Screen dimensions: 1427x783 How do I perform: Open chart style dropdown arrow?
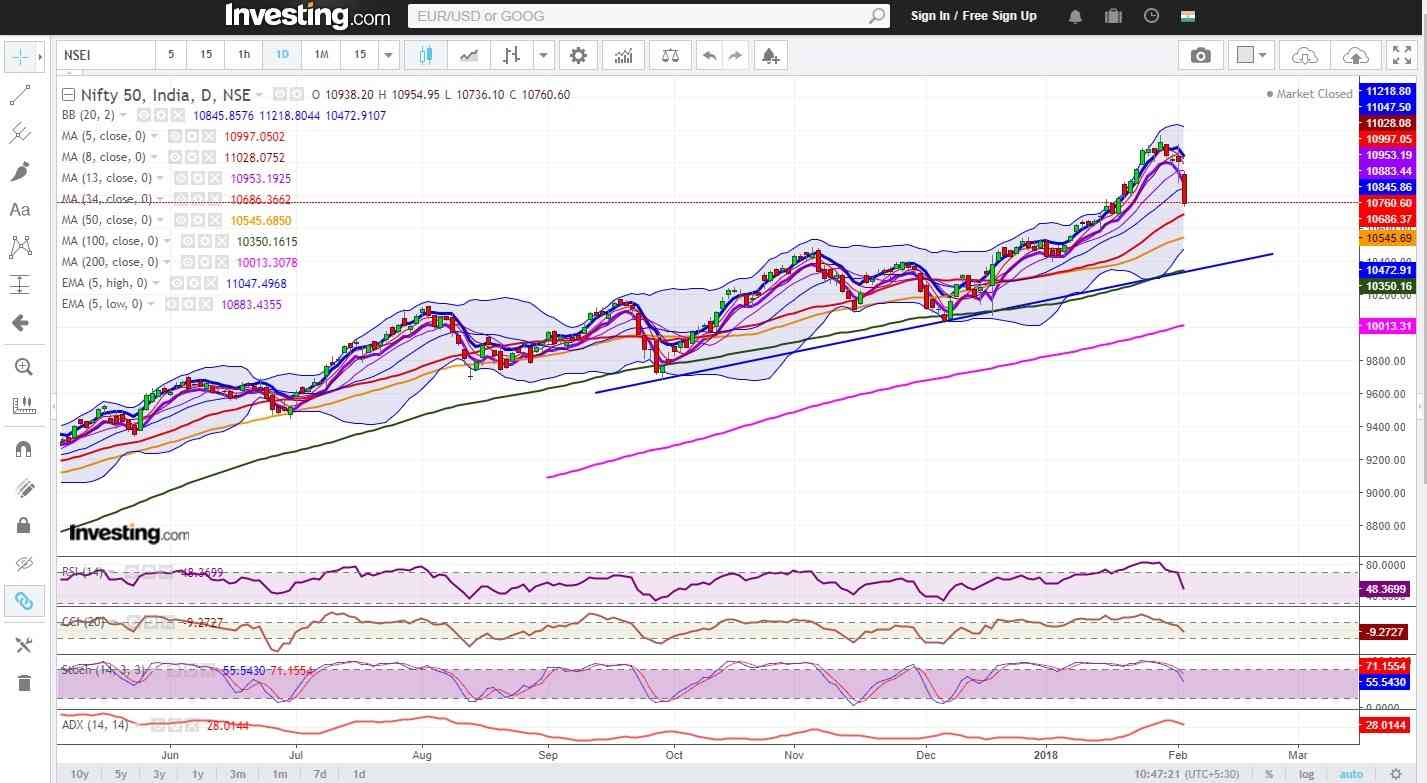point(543,55)
